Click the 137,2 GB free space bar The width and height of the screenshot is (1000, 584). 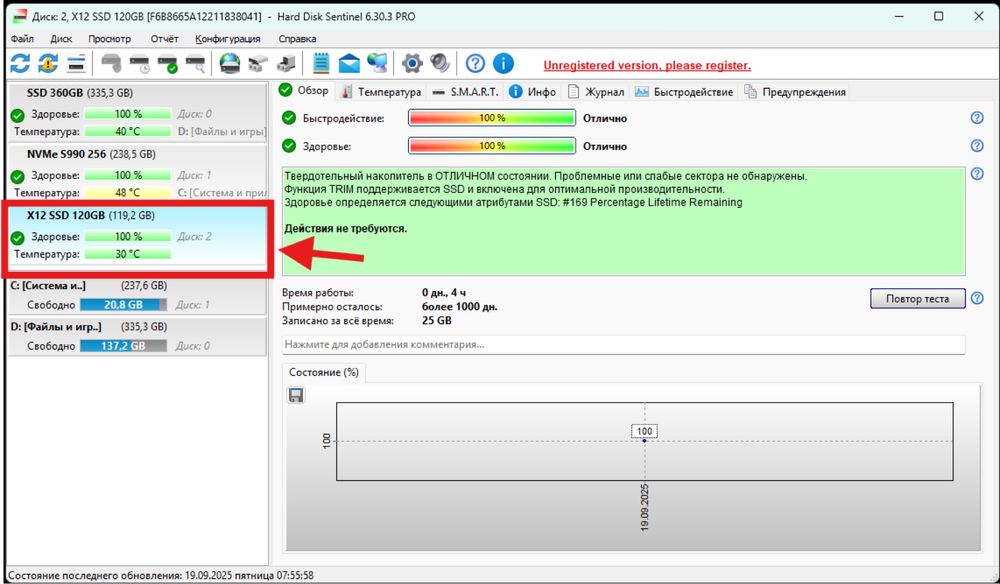[124, 346]
